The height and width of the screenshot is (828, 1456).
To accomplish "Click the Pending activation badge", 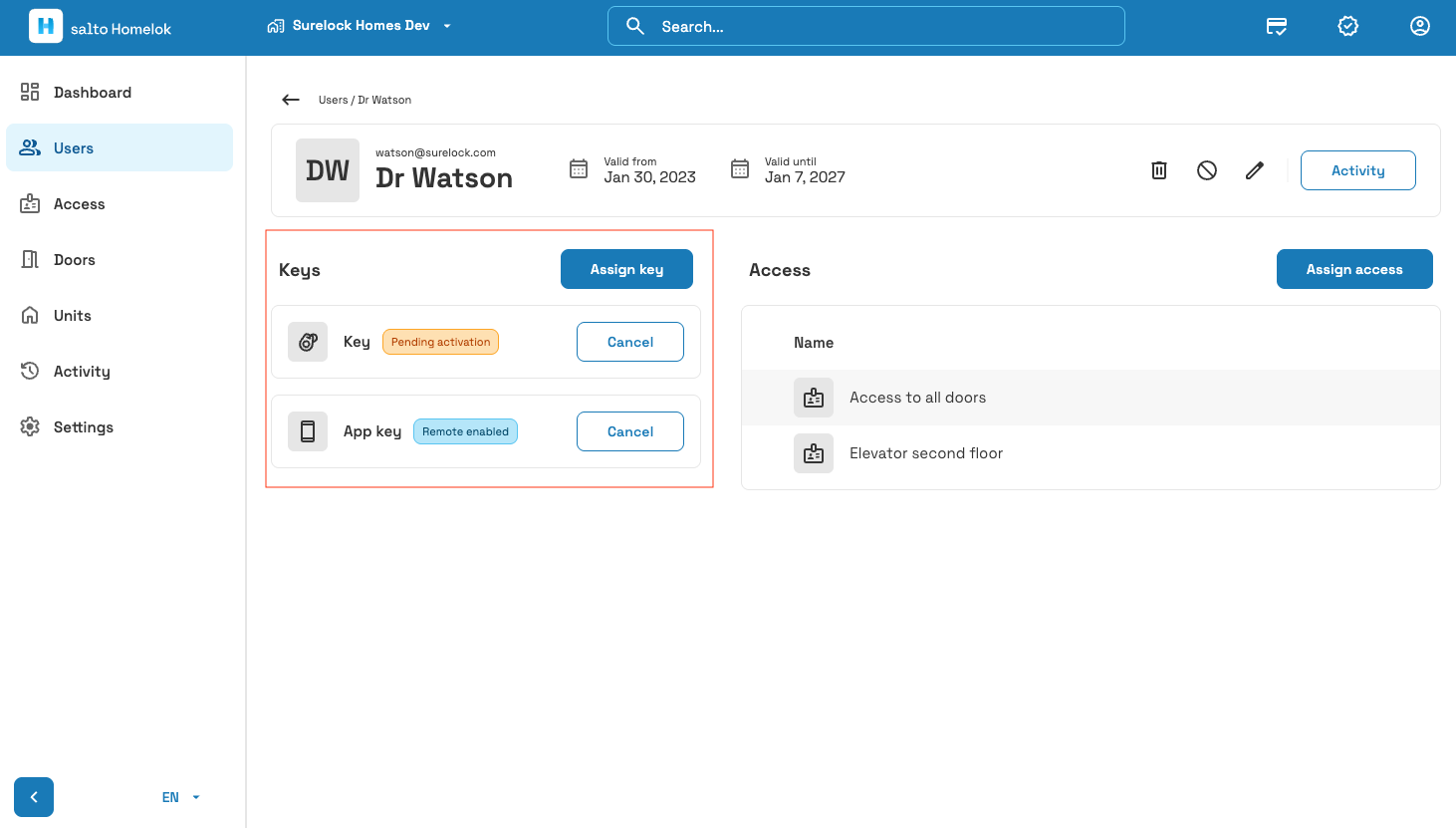I will (x=440, y=342).
